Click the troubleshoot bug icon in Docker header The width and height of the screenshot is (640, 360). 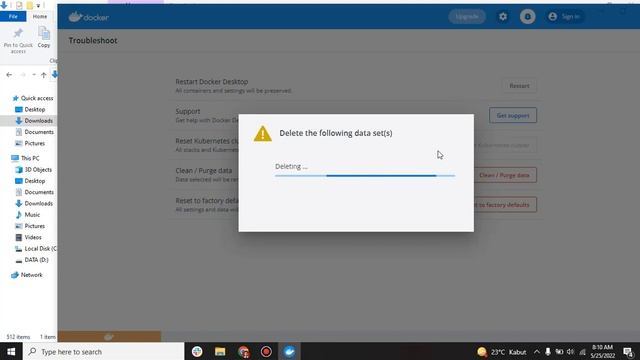coord(527,17)
